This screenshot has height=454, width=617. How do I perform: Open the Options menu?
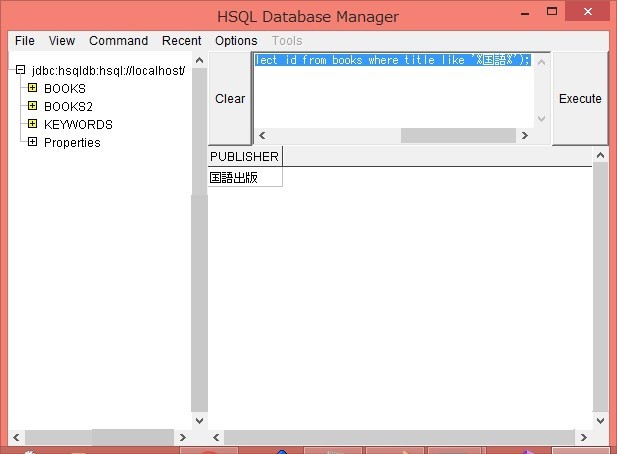point(236,41)
